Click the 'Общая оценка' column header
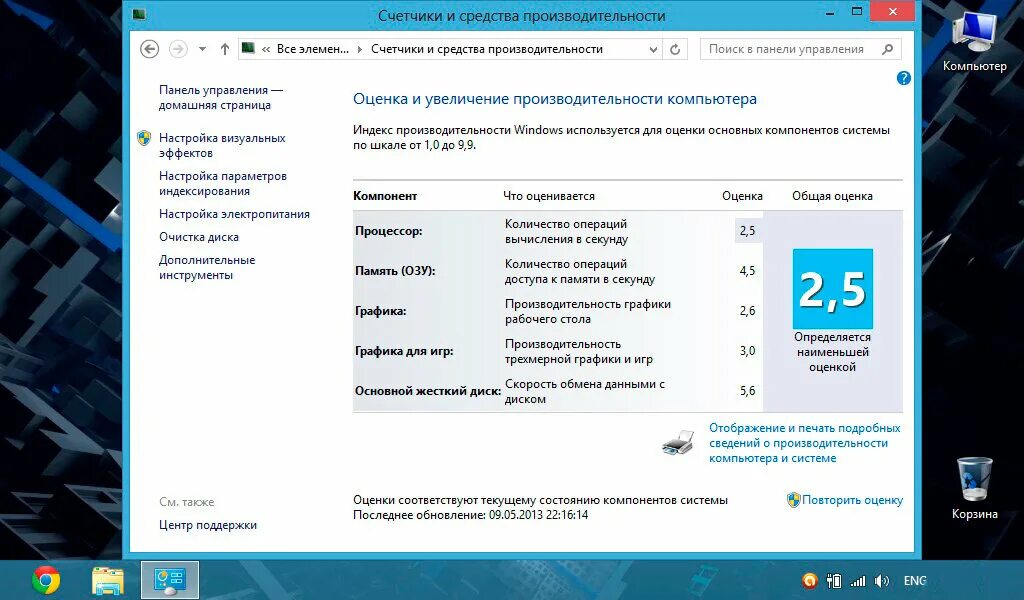The image size is (1024, 600). (833, 196)
